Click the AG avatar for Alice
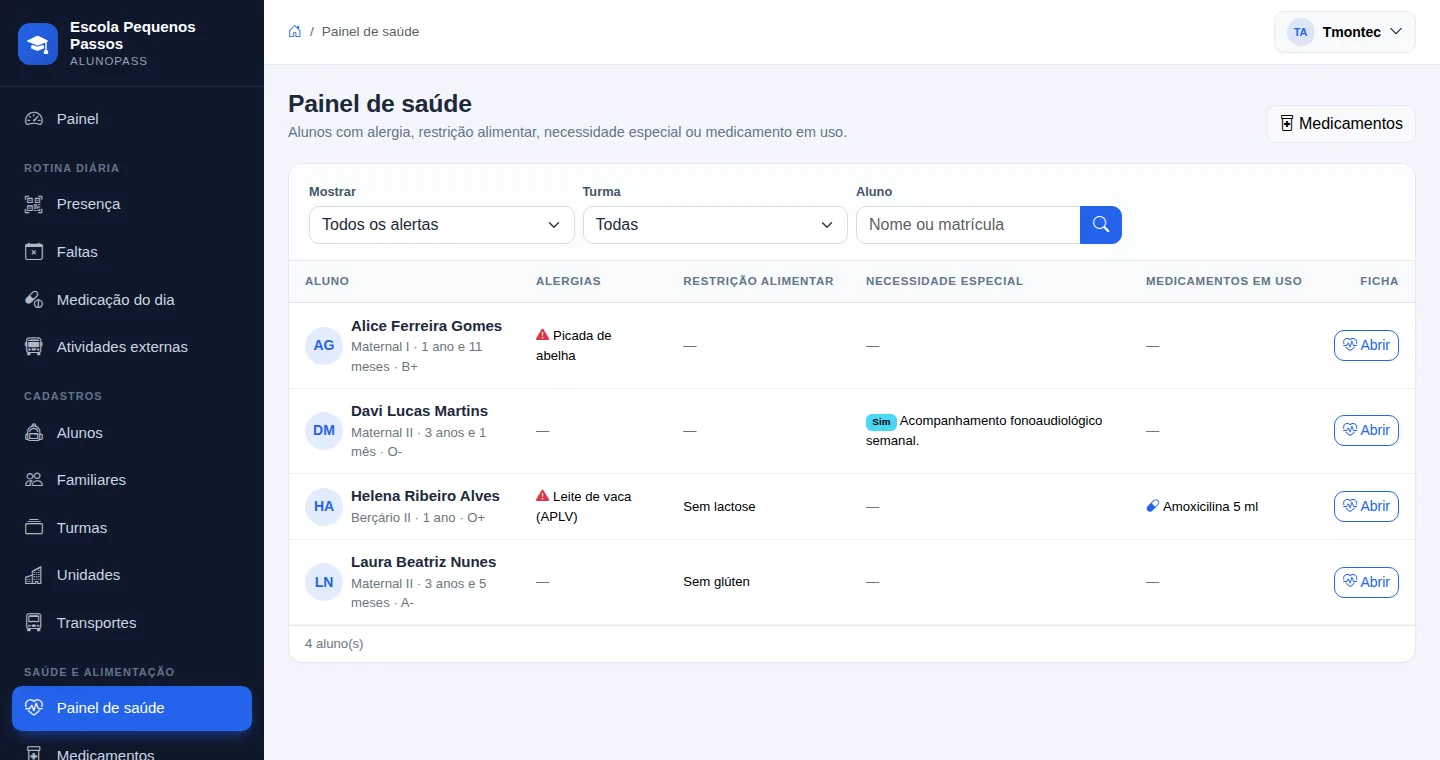1440x760 pixels. click(x=324, y=345)
